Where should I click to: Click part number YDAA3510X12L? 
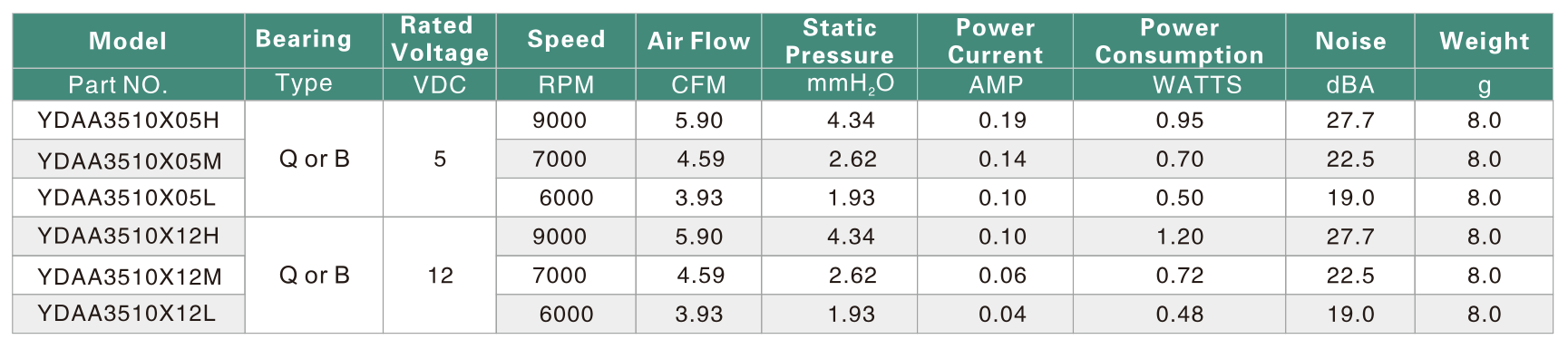(x=126, y=314)
